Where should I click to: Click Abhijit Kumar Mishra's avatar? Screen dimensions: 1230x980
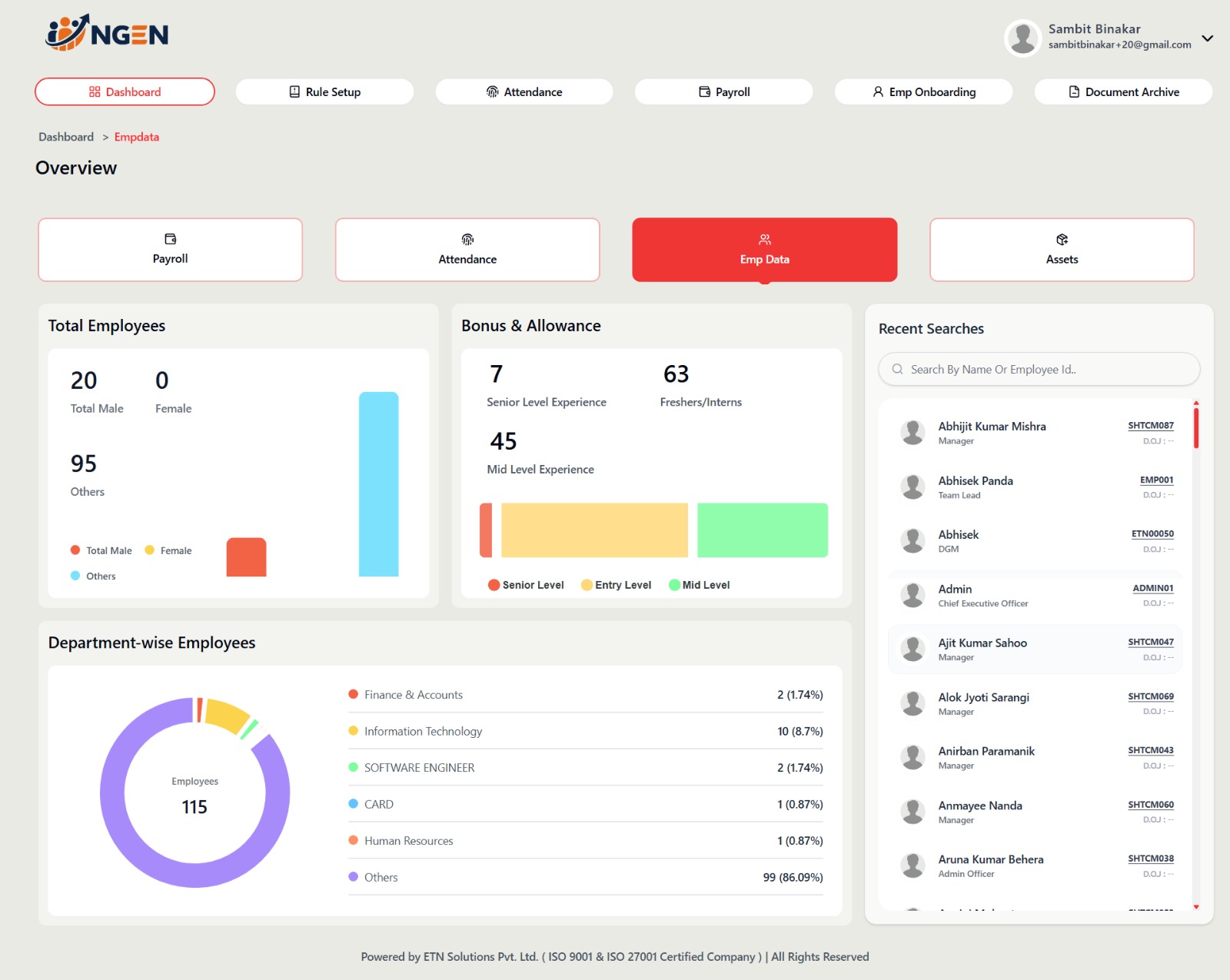point(913,433)
